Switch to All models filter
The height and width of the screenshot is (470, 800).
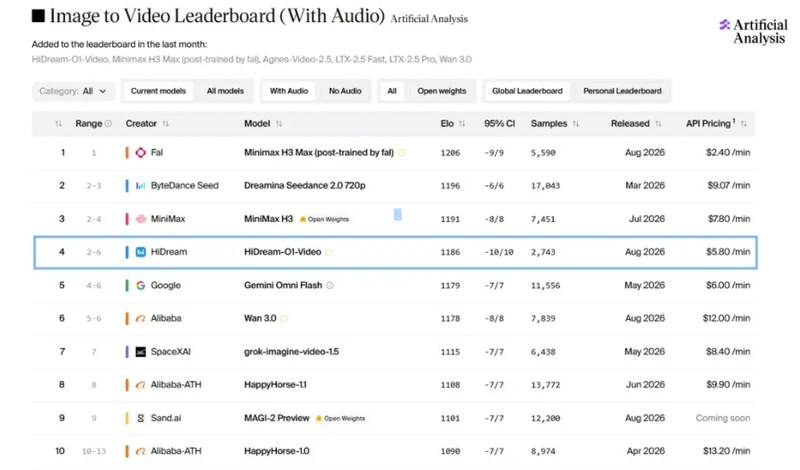coord(225,91)
